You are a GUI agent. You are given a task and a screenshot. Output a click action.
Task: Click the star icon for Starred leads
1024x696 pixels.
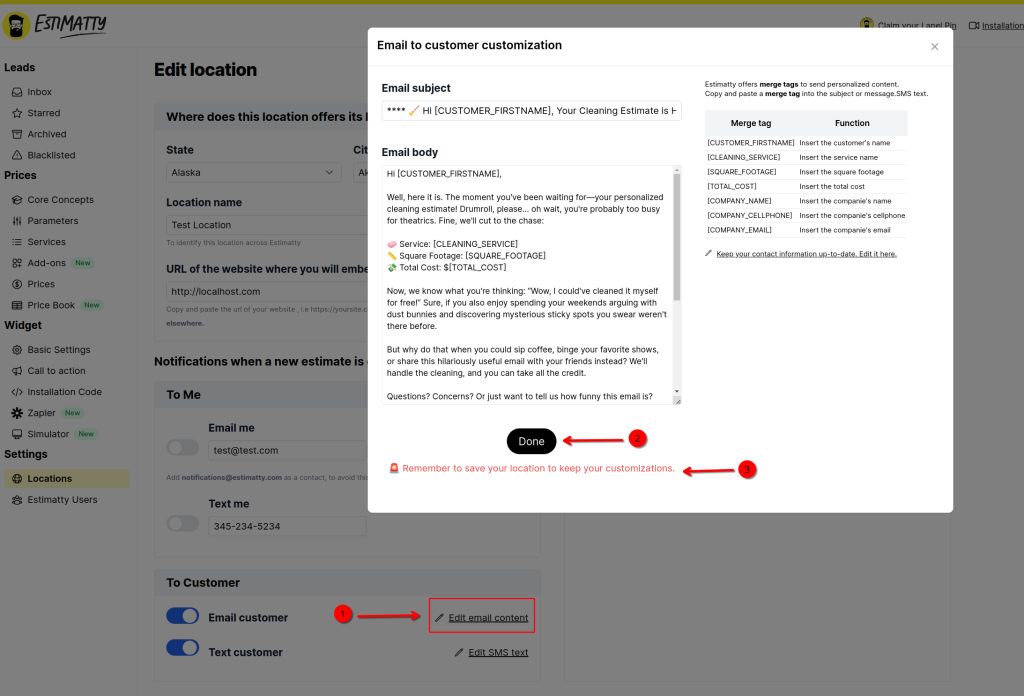click(x=17, y=113)
